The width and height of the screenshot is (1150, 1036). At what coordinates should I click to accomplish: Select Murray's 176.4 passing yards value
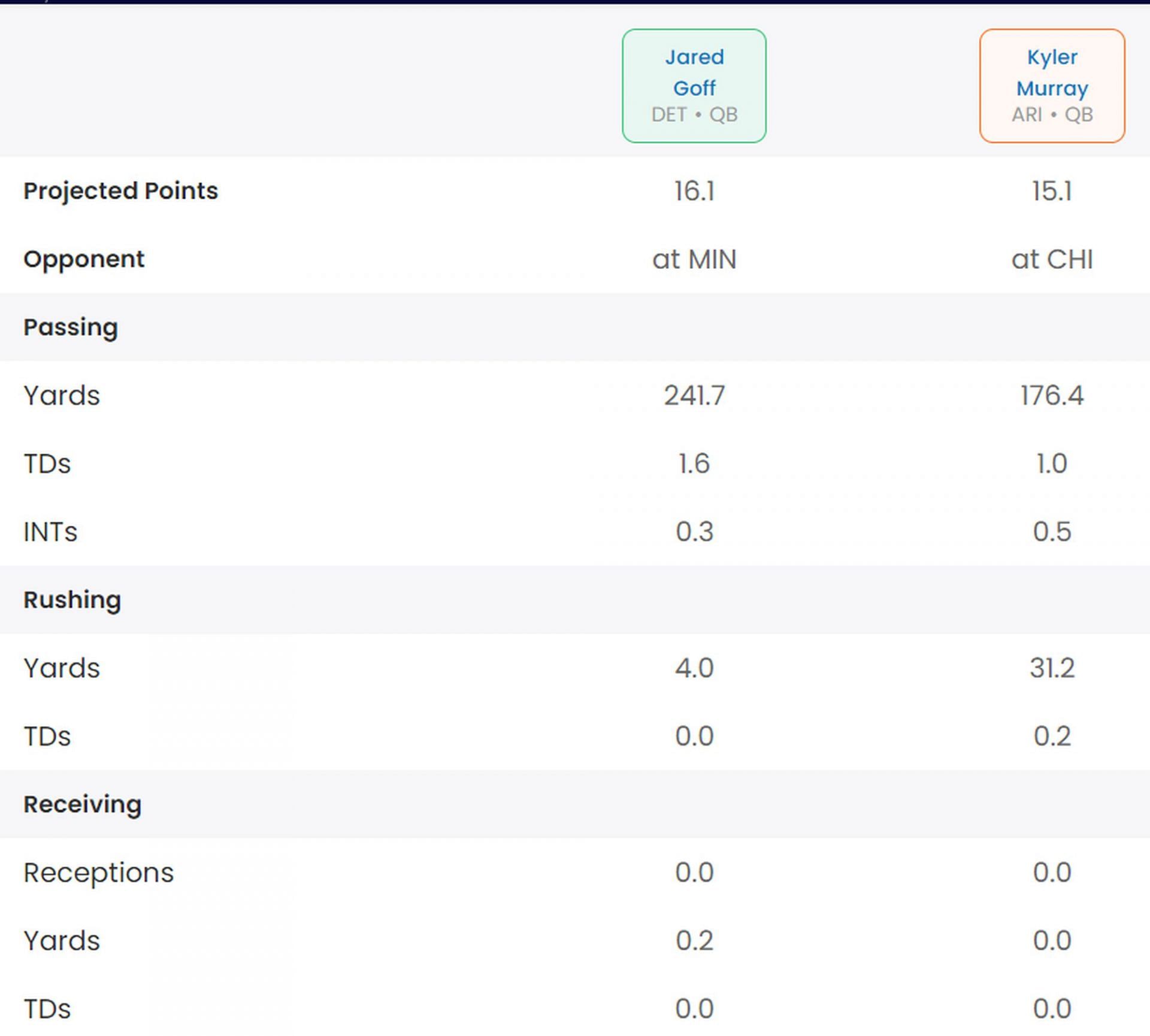coord(1051,395)
